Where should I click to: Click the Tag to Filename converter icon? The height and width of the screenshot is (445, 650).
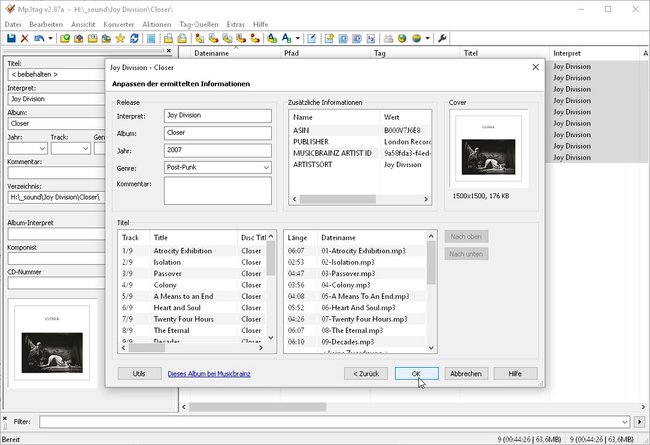click(x=199, y=39)
